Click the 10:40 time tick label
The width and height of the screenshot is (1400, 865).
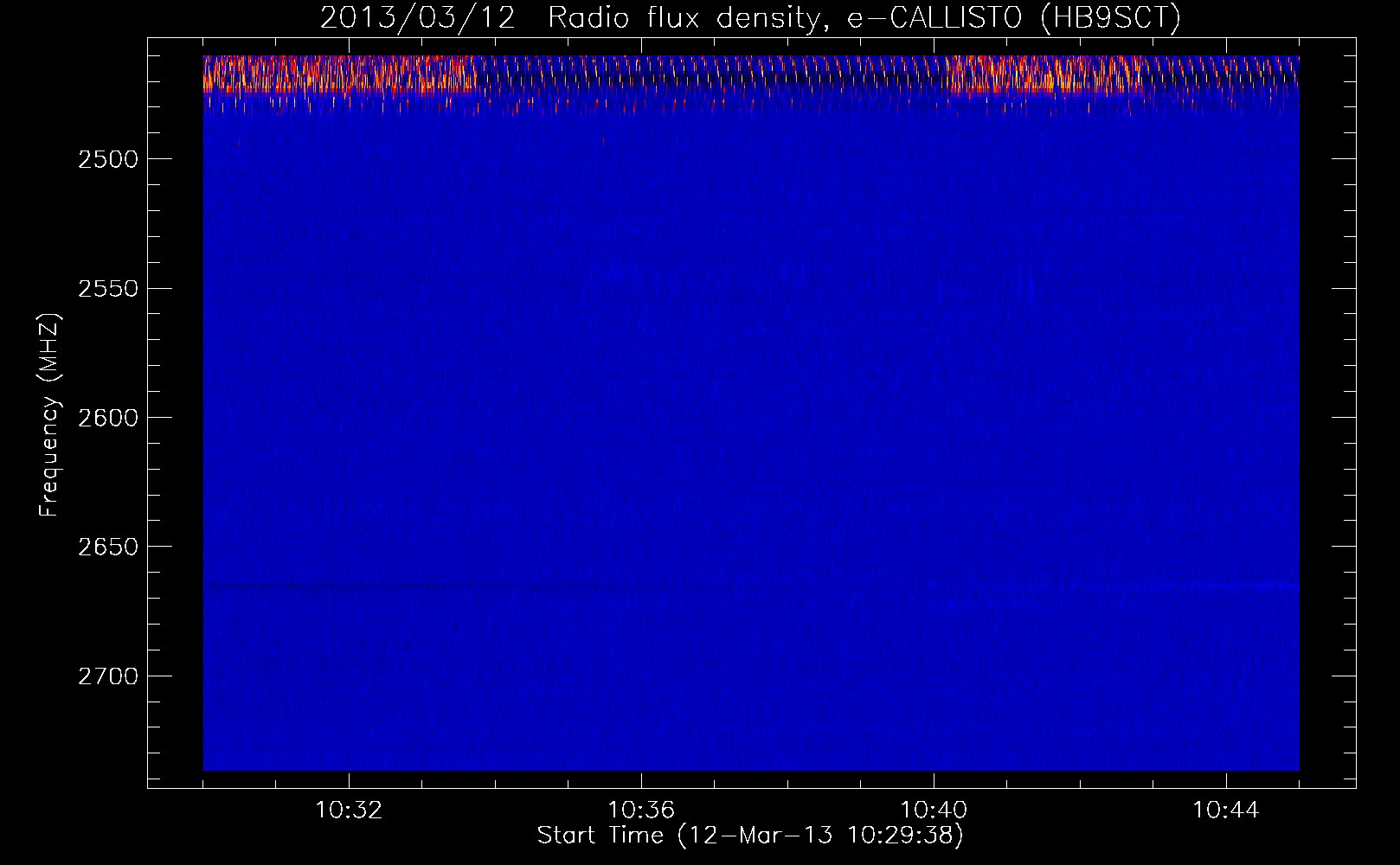tap(934, 811)
